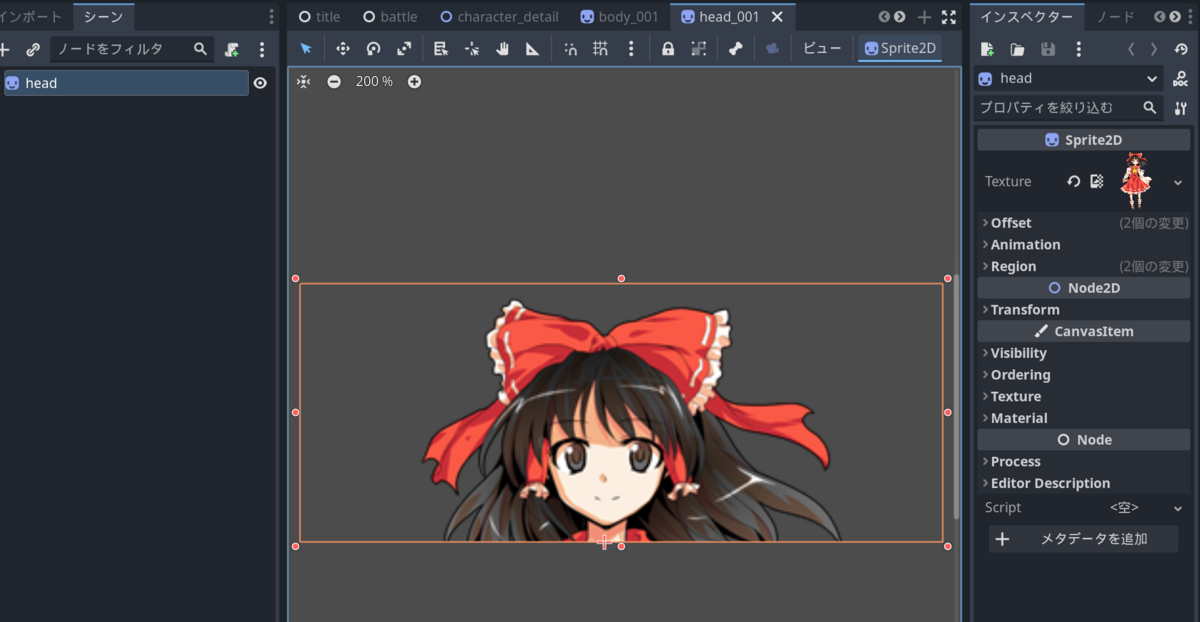Save the resource with floppy icon
This screenshot has height=622, width=1200.
1048,49
